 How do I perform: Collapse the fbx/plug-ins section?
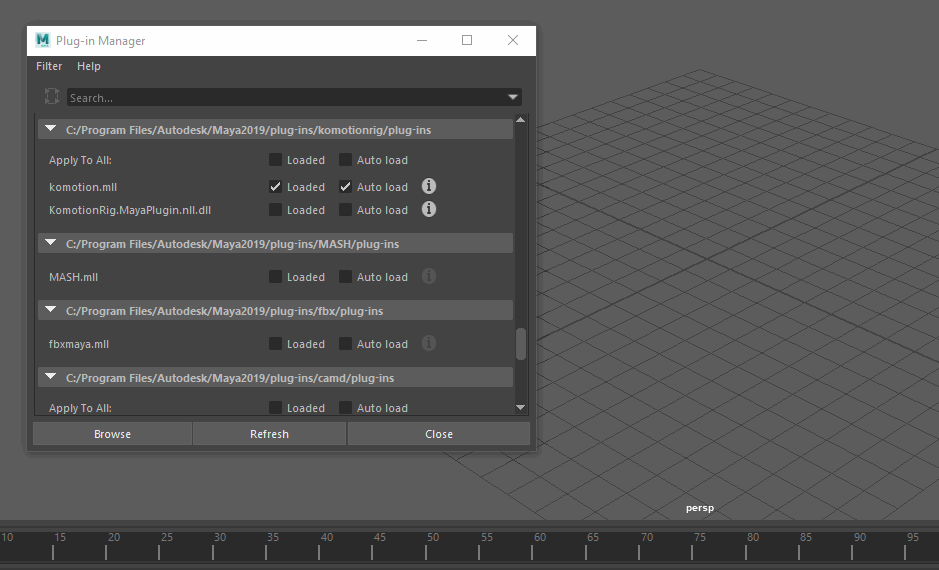(x=51, y=310)
